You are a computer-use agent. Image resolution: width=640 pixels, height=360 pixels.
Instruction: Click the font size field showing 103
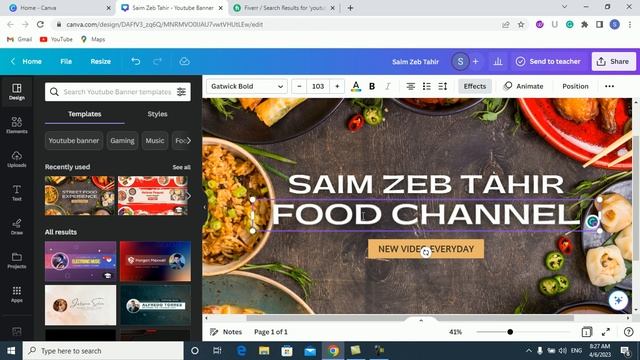pos(318,86)
